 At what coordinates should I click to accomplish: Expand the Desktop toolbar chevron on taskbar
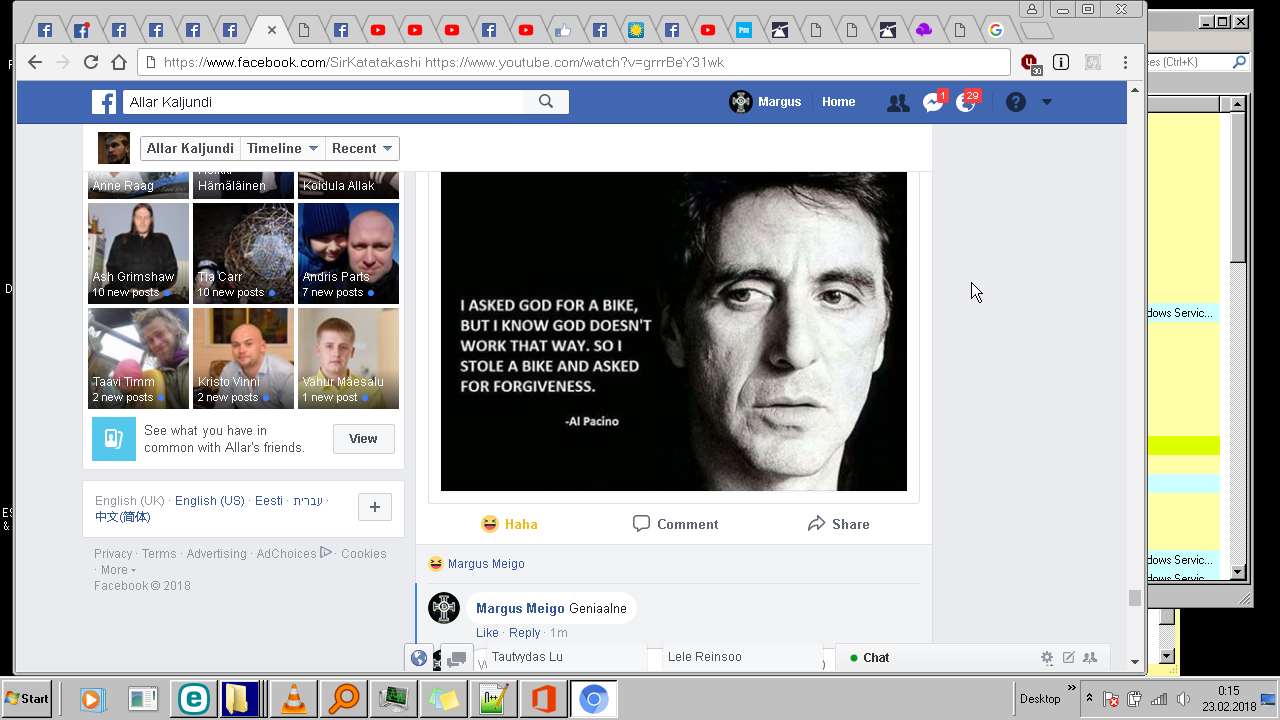1072,688
